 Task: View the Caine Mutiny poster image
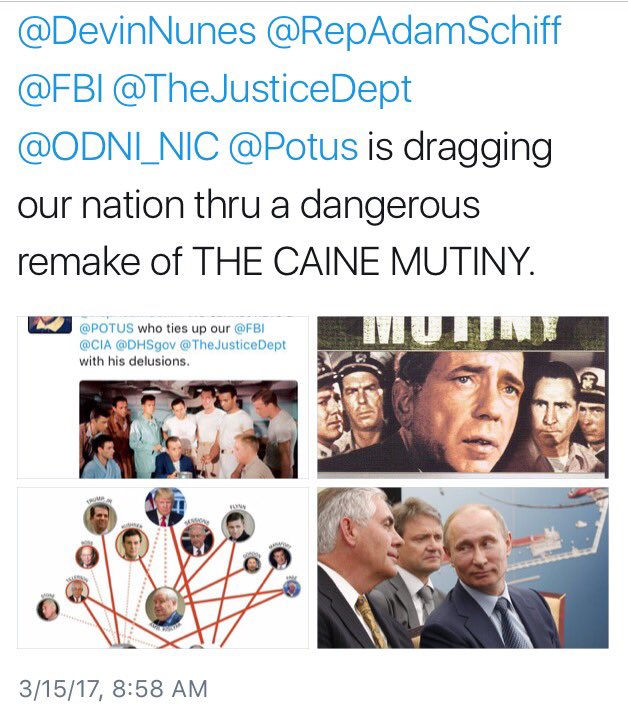click(x=462, y=397)
